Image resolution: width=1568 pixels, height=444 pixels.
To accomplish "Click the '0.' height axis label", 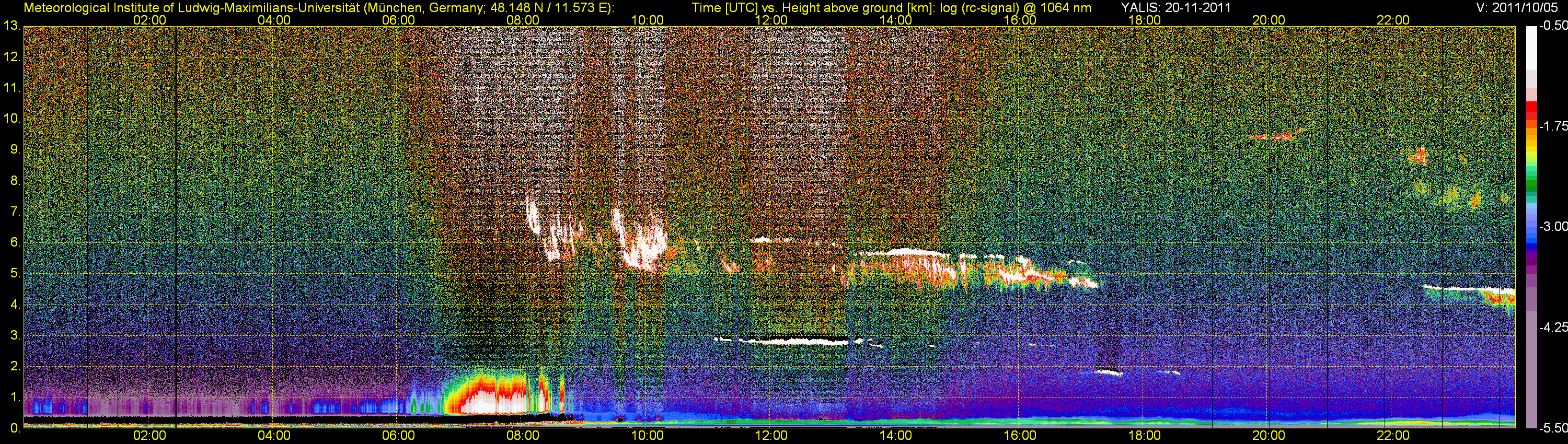I will pyautogui.click(x=15, y=428).
